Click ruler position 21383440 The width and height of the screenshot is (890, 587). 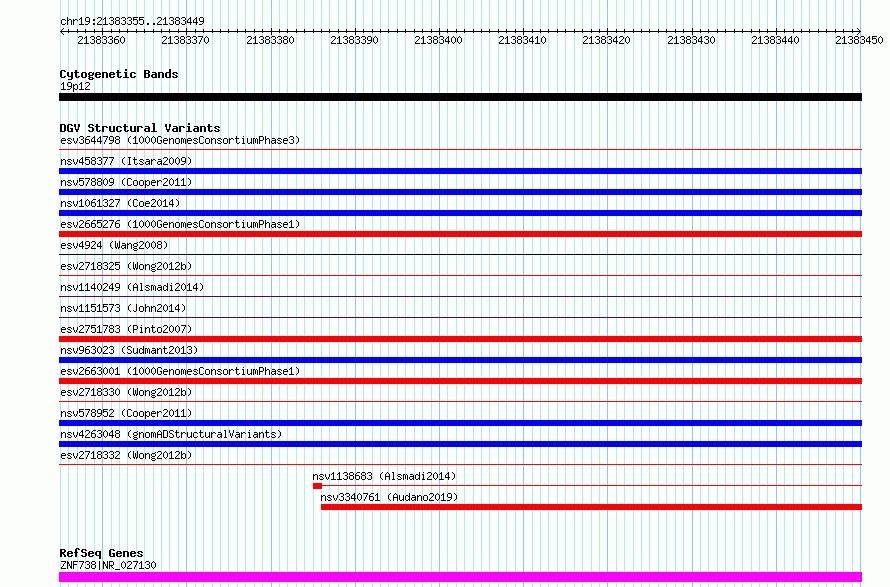pyautogui.click(x=775, y=40)
